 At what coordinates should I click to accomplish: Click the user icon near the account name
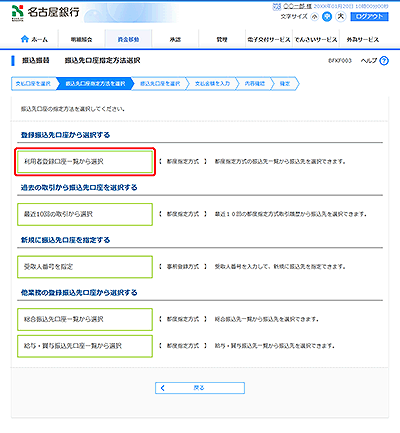[x=277, y=6]
